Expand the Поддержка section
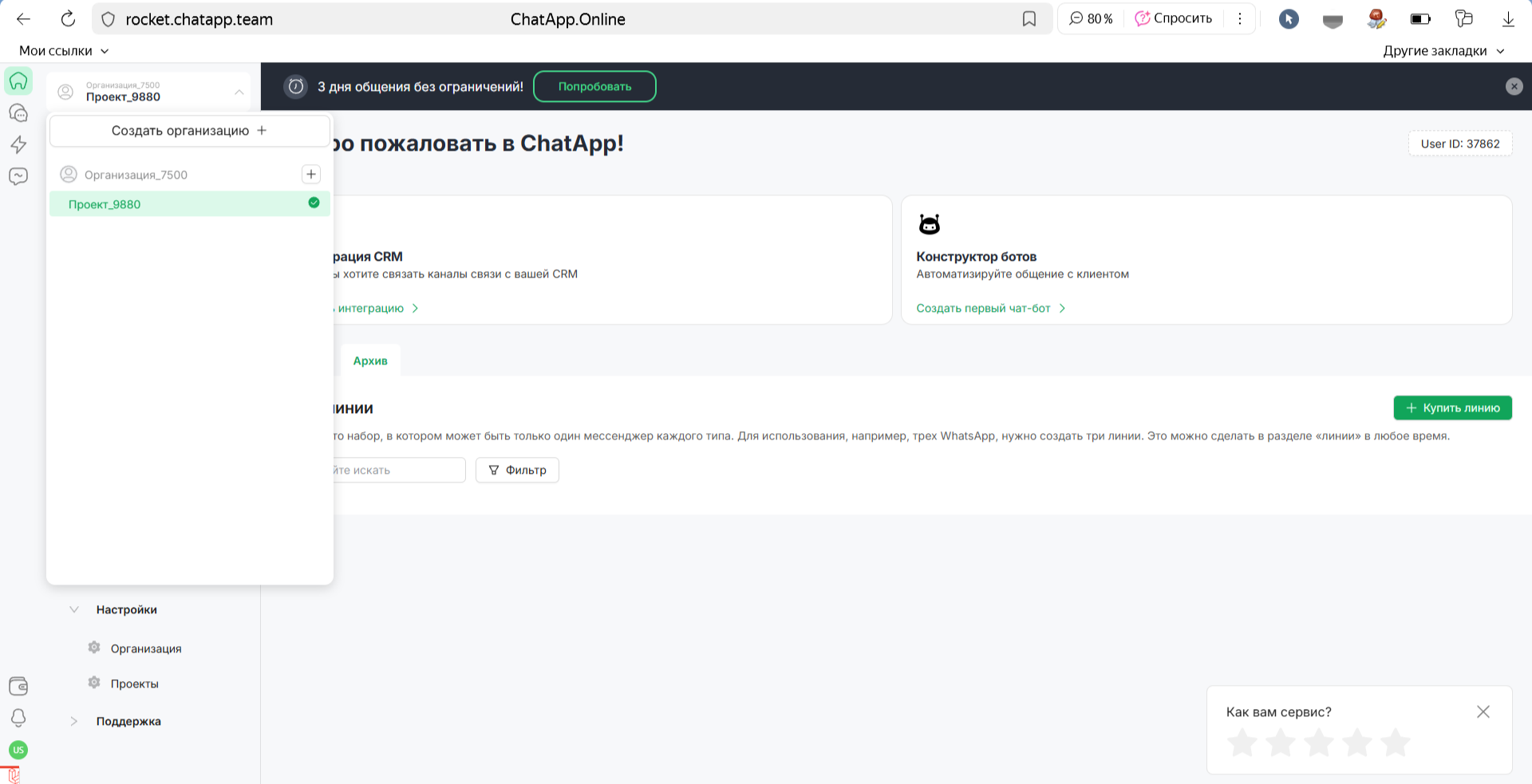This screenshot has width=1532, height=784. pos(74,721)
